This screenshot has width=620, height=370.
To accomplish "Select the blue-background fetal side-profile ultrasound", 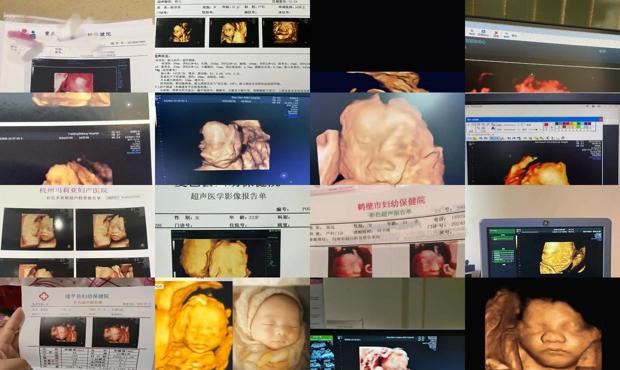I will [x=232, y=139].
